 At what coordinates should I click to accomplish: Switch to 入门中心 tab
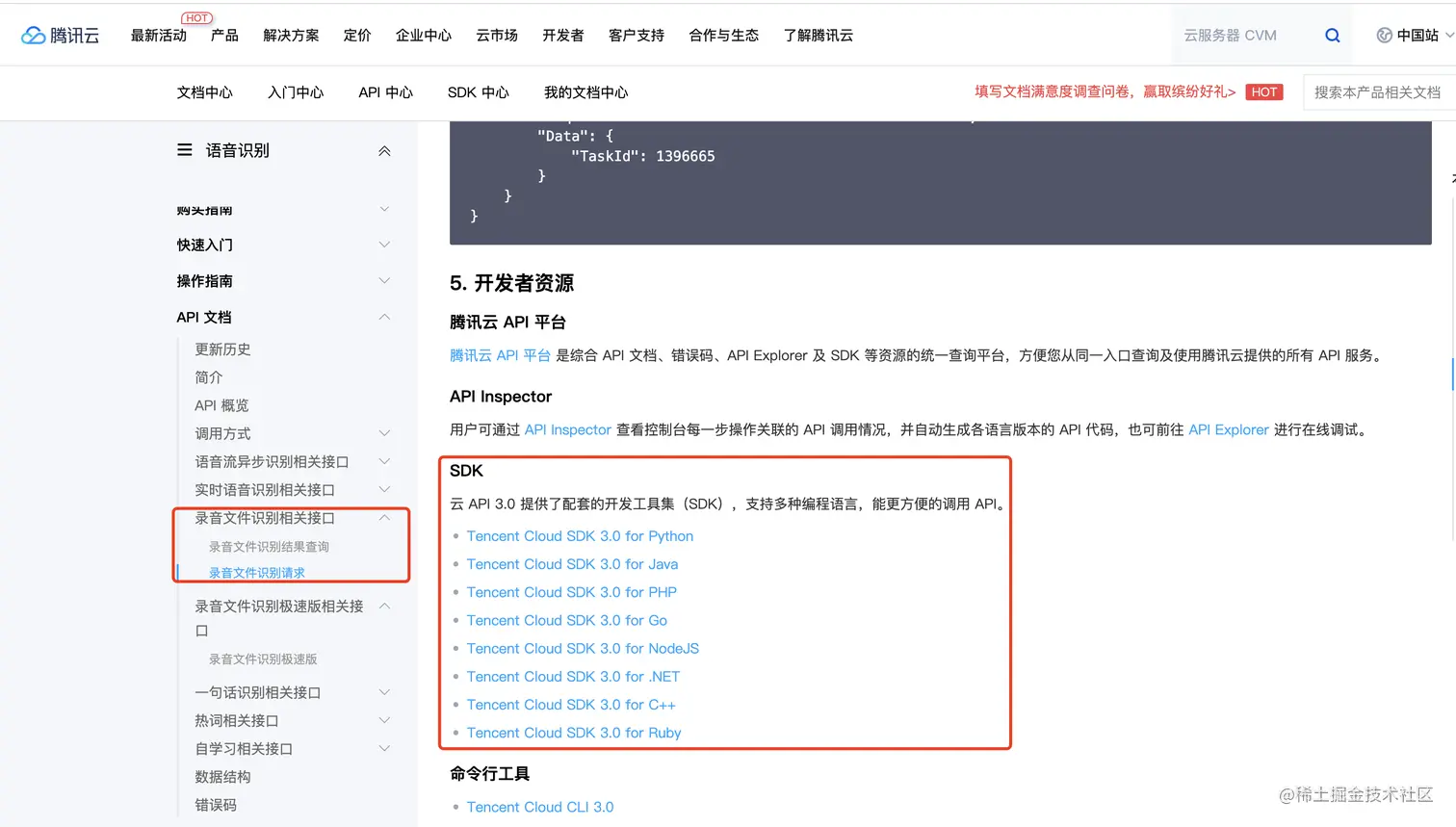(x=296, y=92)
